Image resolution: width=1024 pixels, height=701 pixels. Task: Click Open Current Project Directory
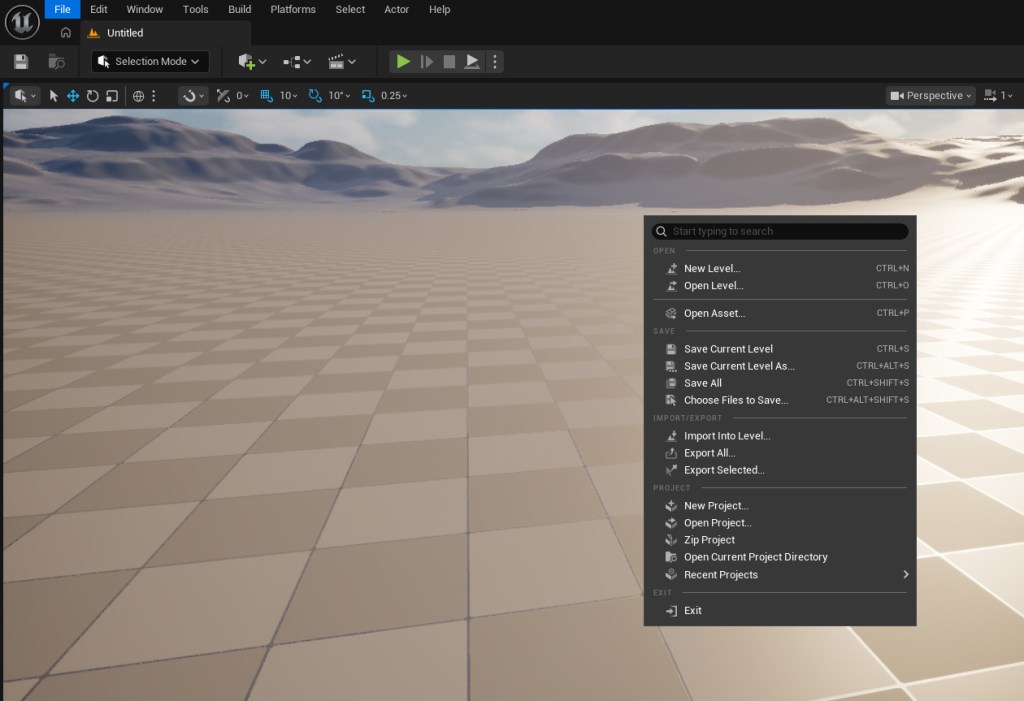coord(755,557)
